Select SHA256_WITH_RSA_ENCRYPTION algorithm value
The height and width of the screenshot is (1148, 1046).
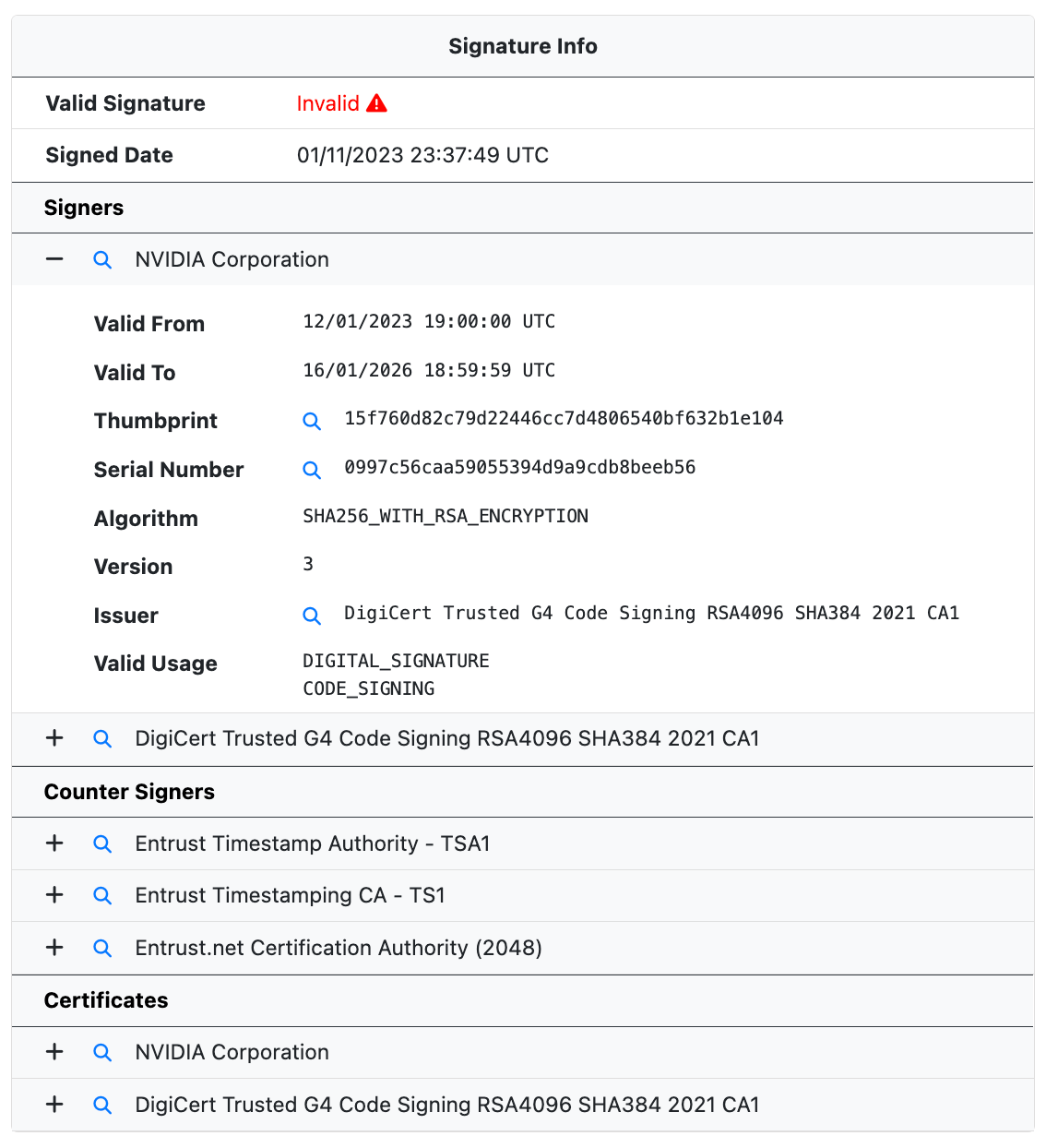point(446,516)
